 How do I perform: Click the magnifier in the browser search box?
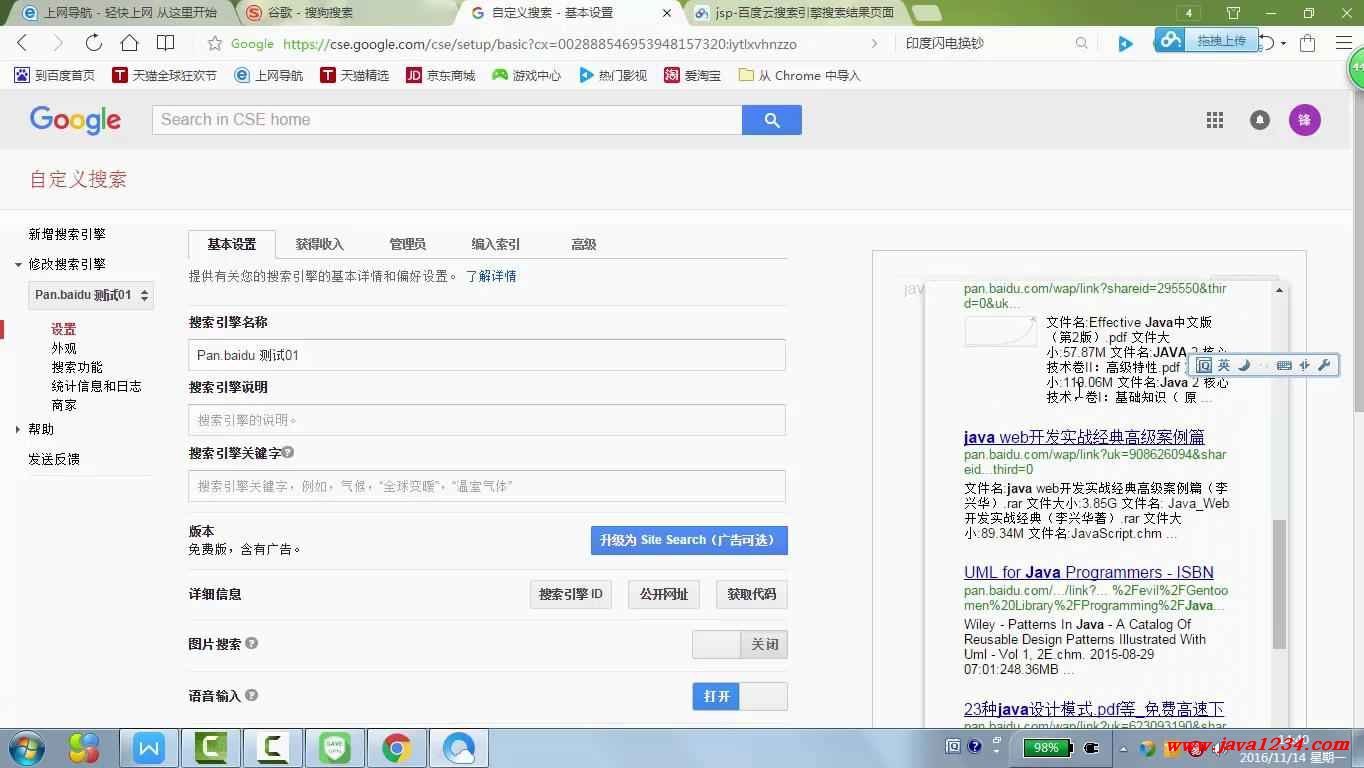[1081, 43]
